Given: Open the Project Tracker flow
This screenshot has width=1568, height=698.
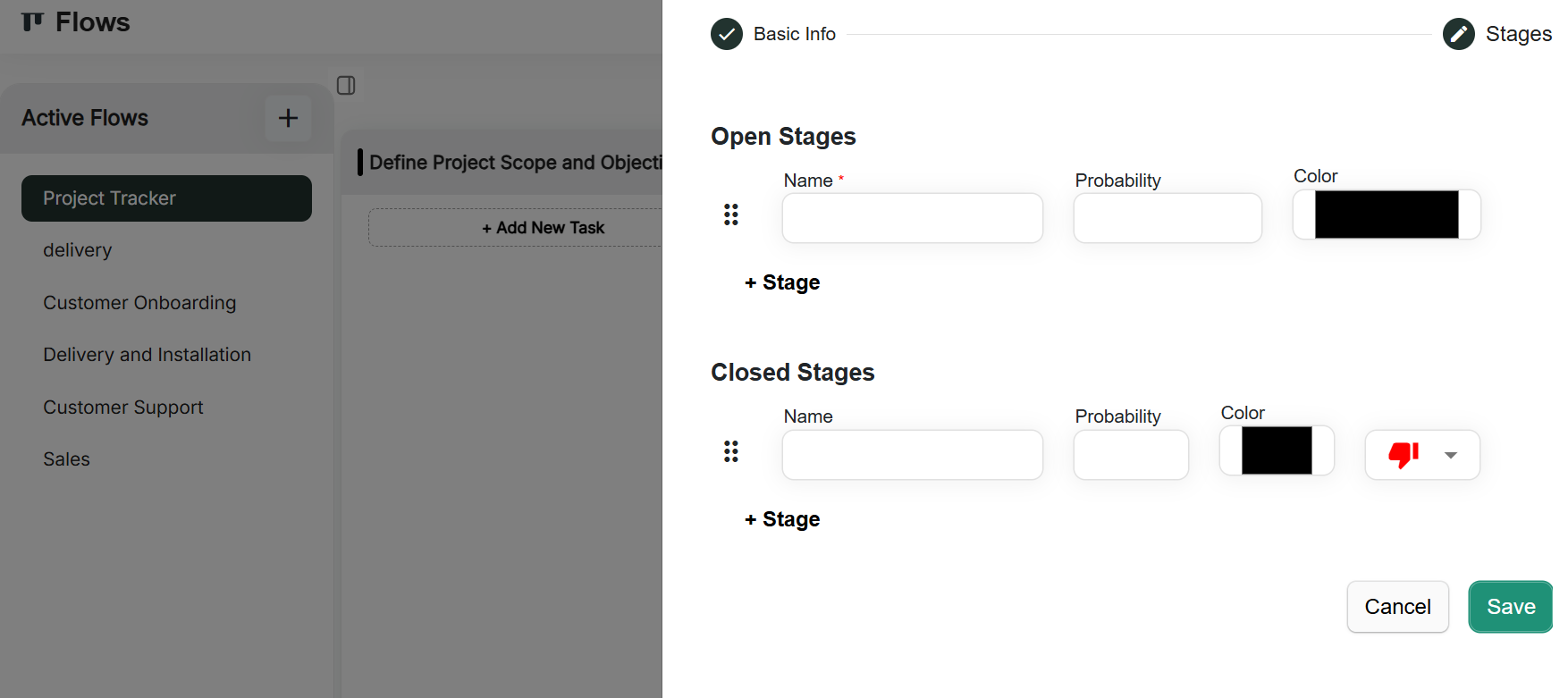Looking at the screenshot, I should tap(166, 198).
